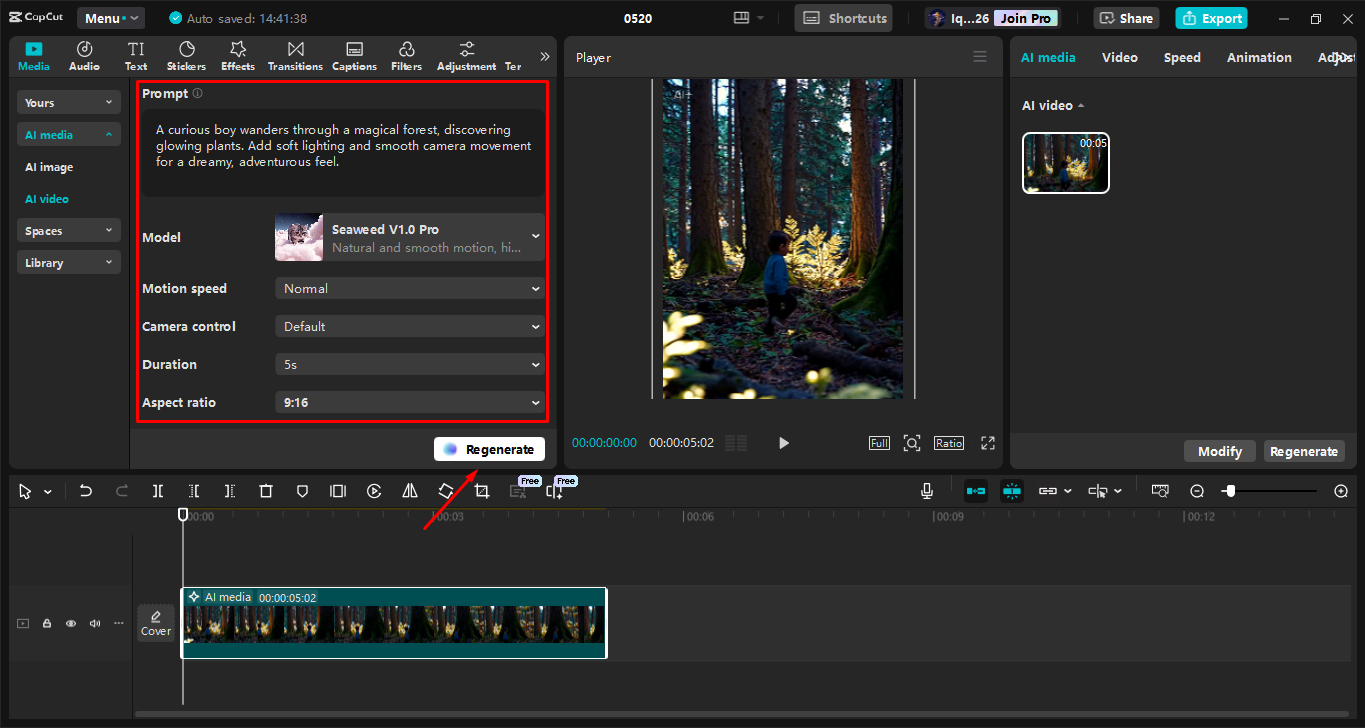Toggle track lock on the AI media track

(x=46, y=622)
